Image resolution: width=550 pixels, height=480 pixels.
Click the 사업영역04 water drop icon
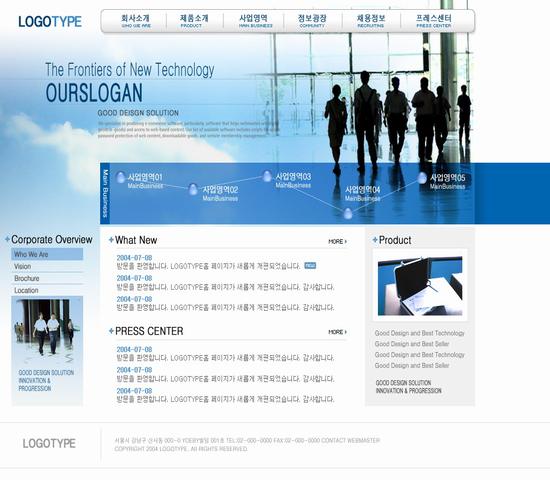pyautogui.click(x=348, y=213)
